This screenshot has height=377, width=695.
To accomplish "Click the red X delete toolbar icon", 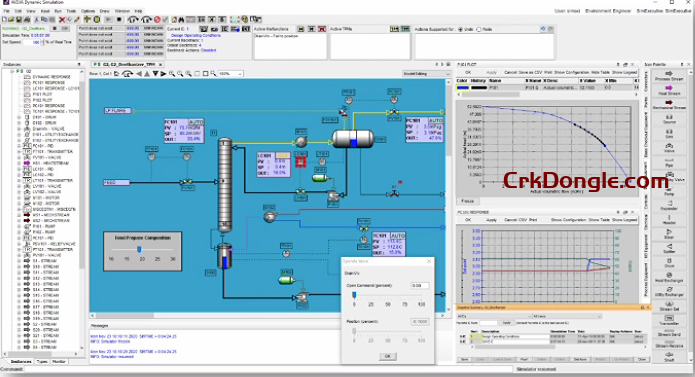I will pos(62,19).
